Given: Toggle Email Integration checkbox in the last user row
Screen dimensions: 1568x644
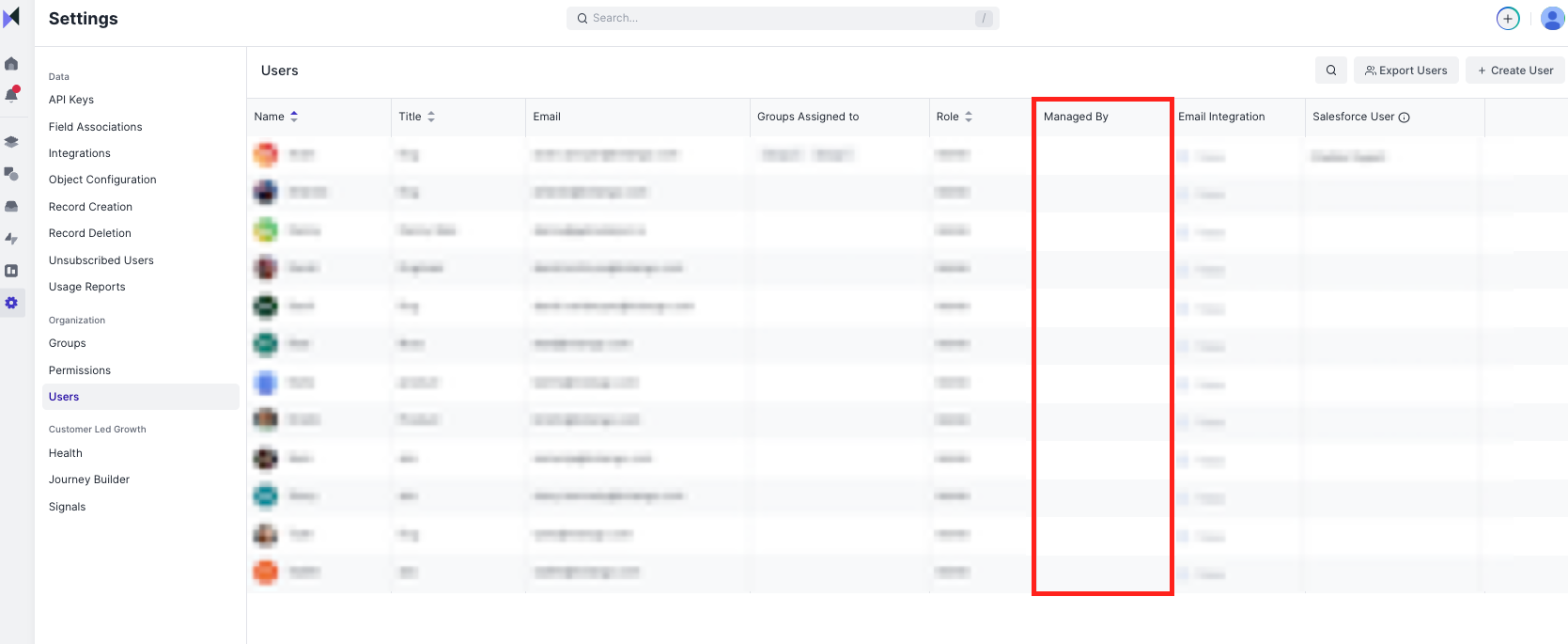Looking at the screenshot, I should pos(1184,573).
